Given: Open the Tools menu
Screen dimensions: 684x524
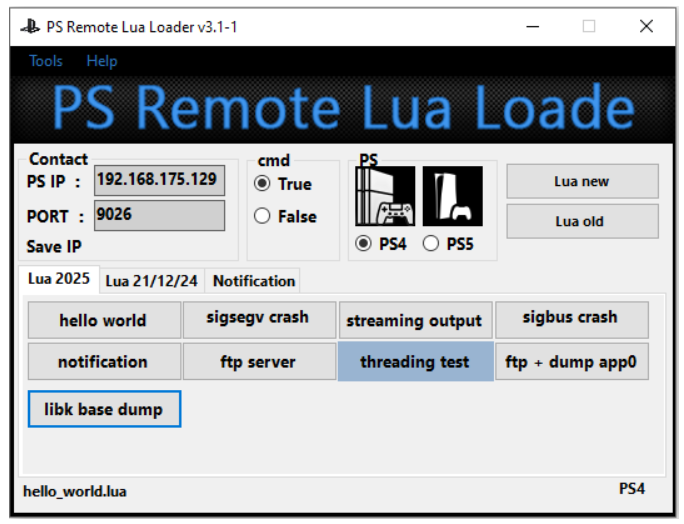Looking at the screenshot, I should [x=46, y=61].
